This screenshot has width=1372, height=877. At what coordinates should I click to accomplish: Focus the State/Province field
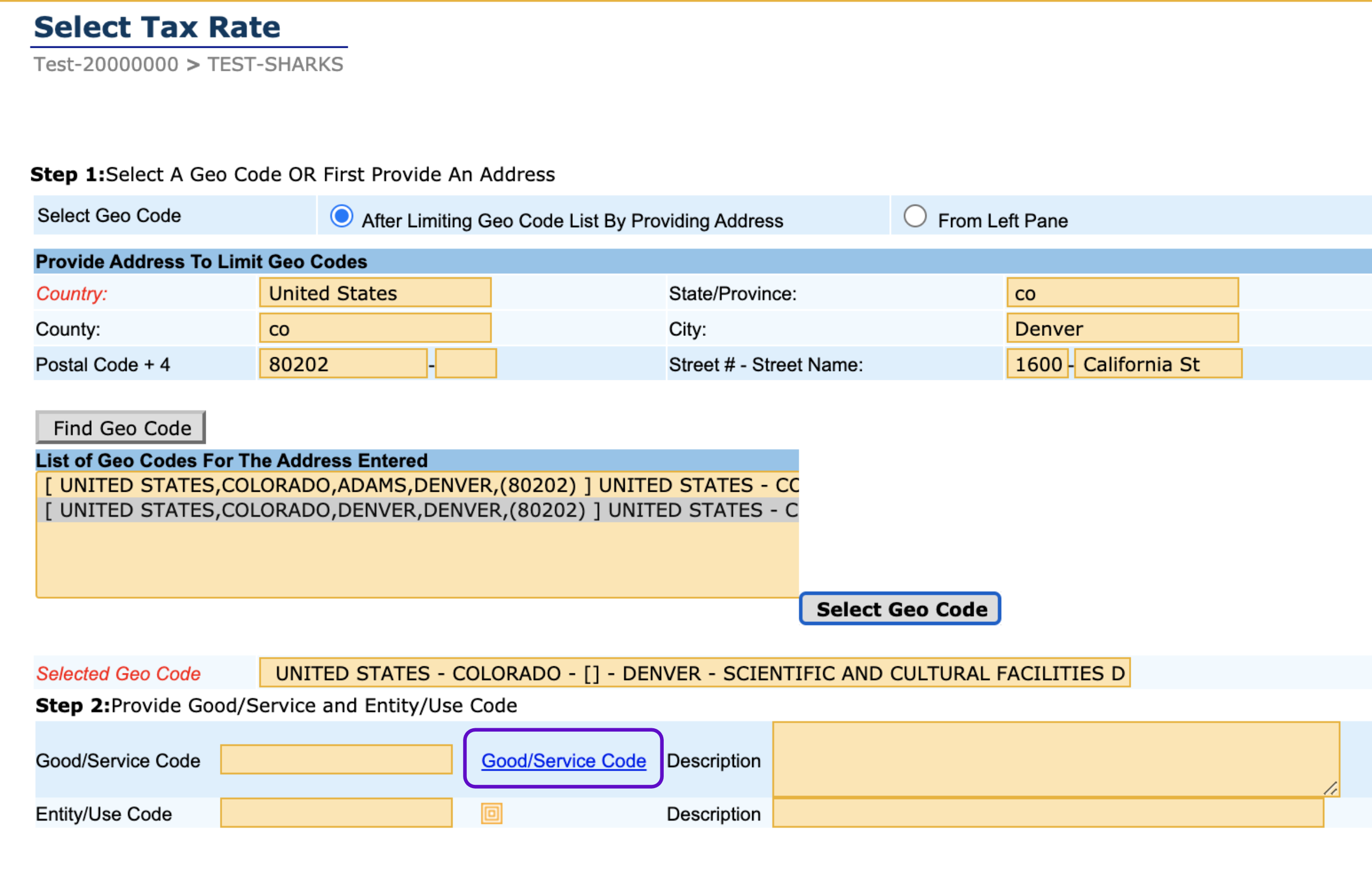pyautogui.click(x=1121, y=293)
